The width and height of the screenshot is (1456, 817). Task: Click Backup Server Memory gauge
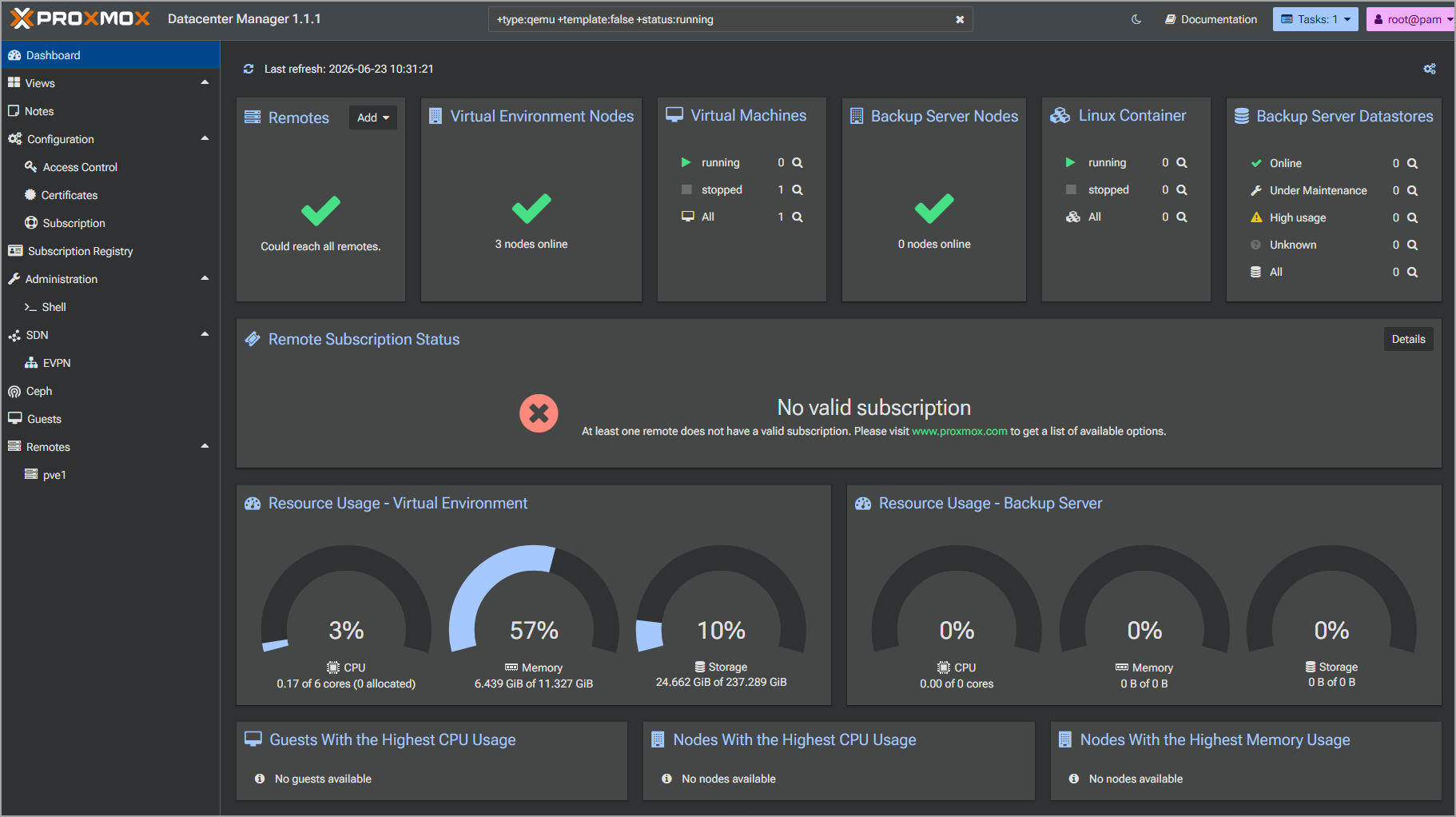pos(1144,599)
